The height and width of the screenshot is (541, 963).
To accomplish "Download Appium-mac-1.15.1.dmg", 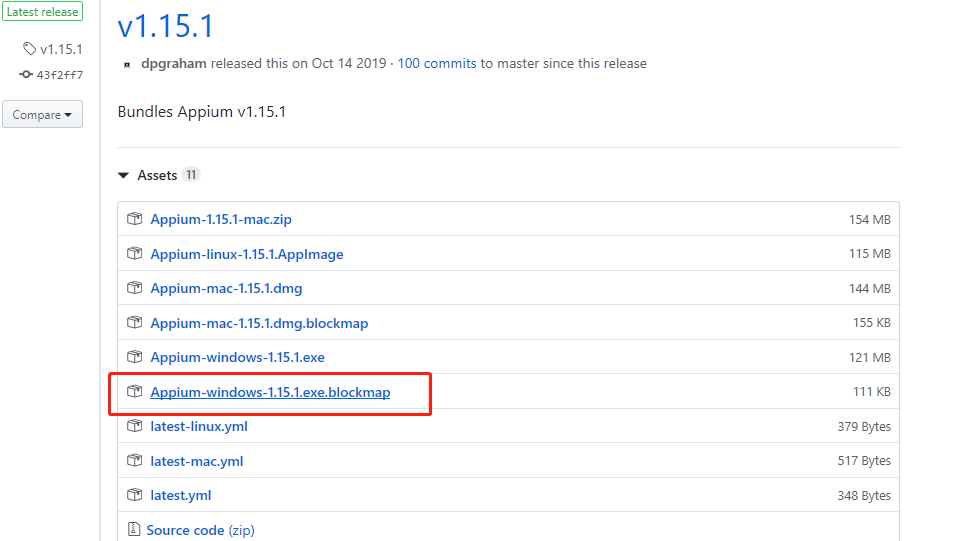I will [x=226, y=289].
